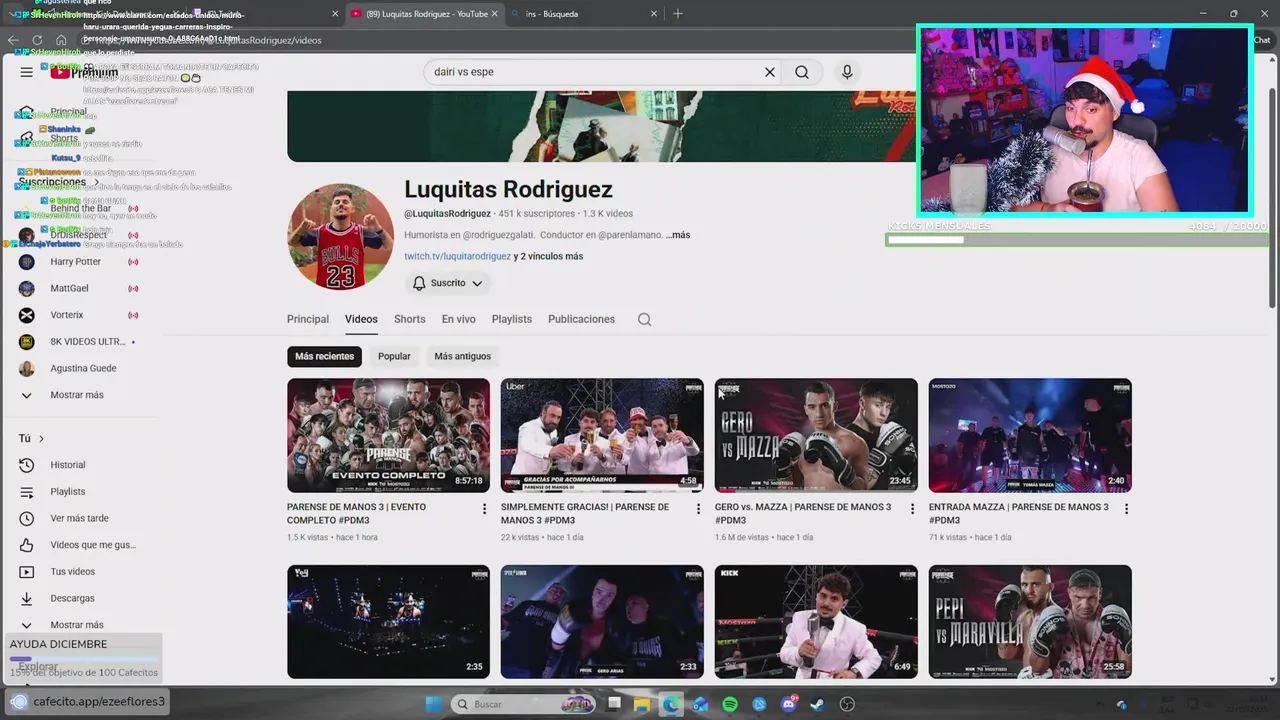This screenshot has height=720, width=1280.
Task: Expand channel description with ...más
Action: 678,235
